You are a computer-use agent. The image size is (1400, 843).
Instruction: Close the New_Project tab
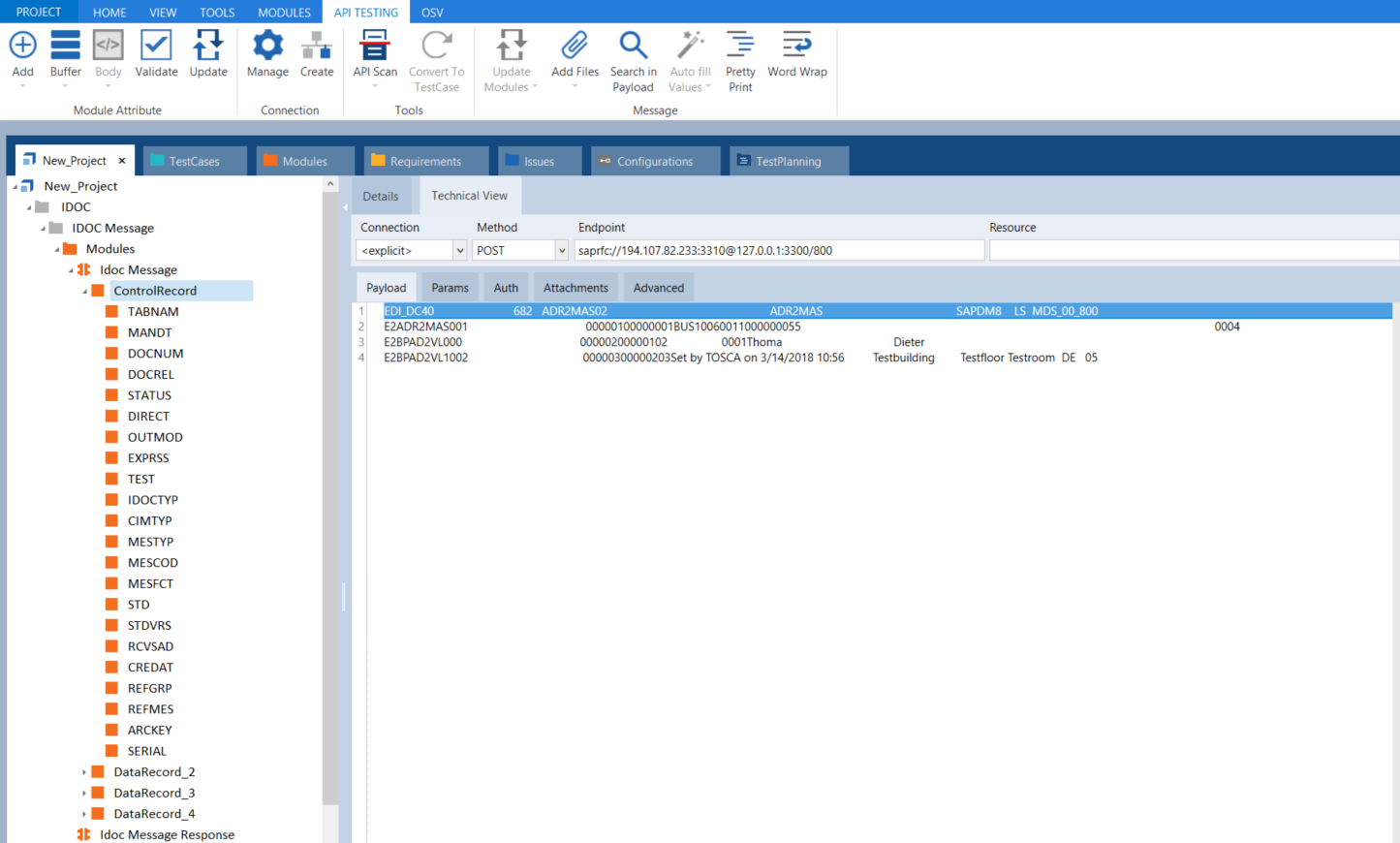122,161
